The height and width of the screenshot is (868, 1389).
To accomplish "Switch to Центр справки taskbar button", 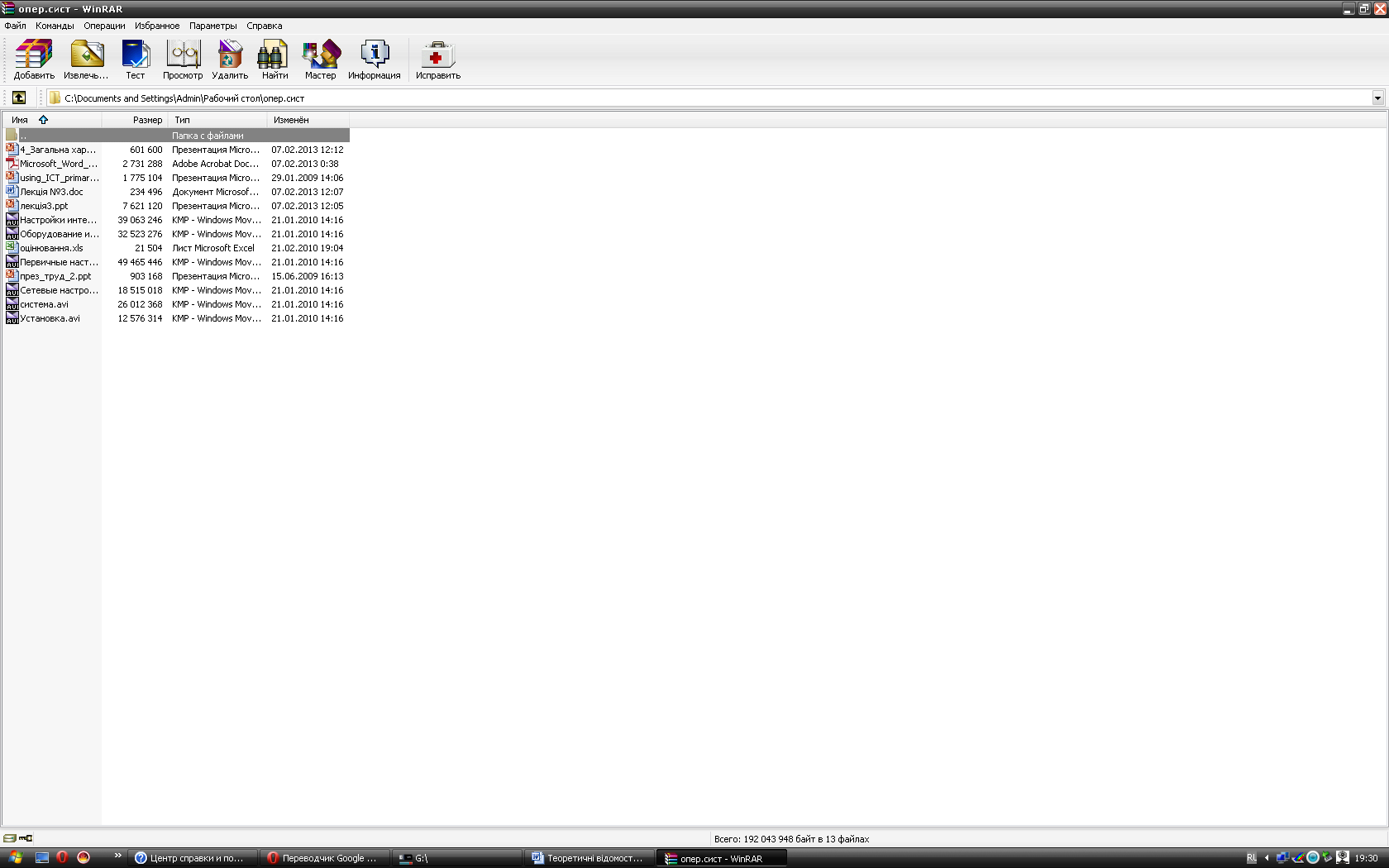I will point(193,858).
